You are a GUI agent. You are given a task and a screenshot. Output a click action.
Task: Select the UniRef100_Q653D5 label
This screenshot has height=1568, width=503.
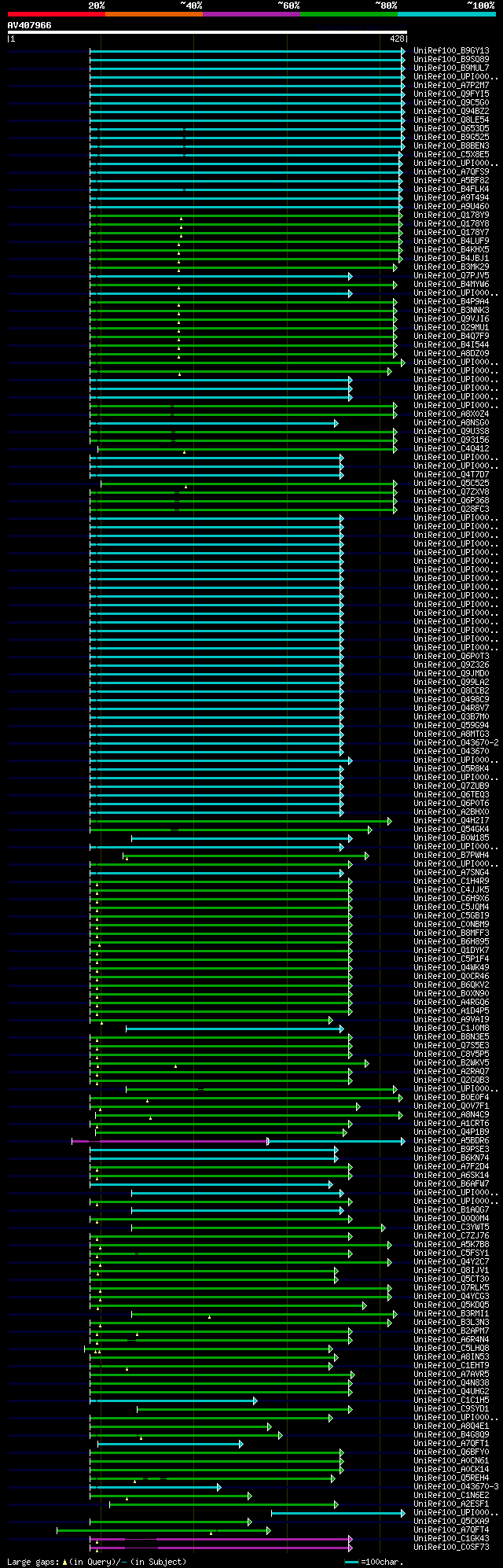pyautogui.click(x=451, y=129)
